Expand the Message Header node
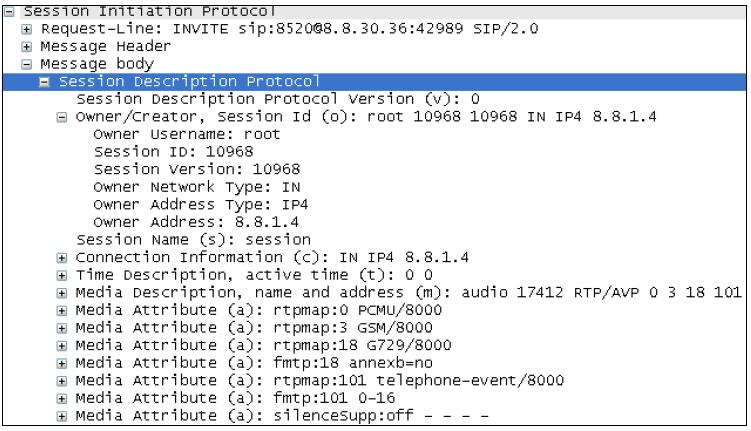The height and width of the screenshot is (431, 751). (x=27, y=46)
